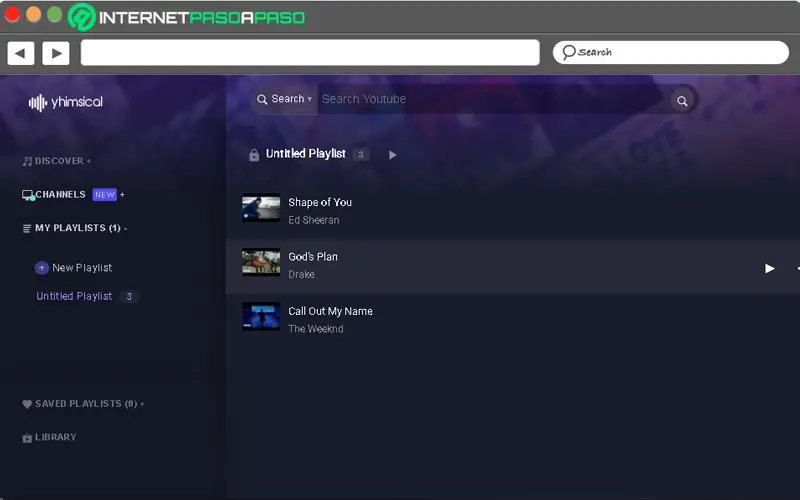
Task: Click the 3 count badge in sidebar
Action: click(129, 296)
